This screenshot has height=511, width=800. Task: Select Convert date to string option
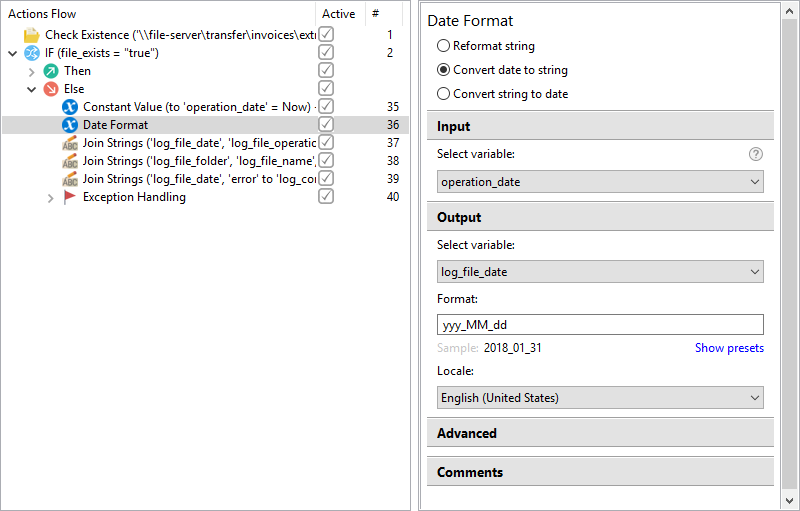point(443,70)
